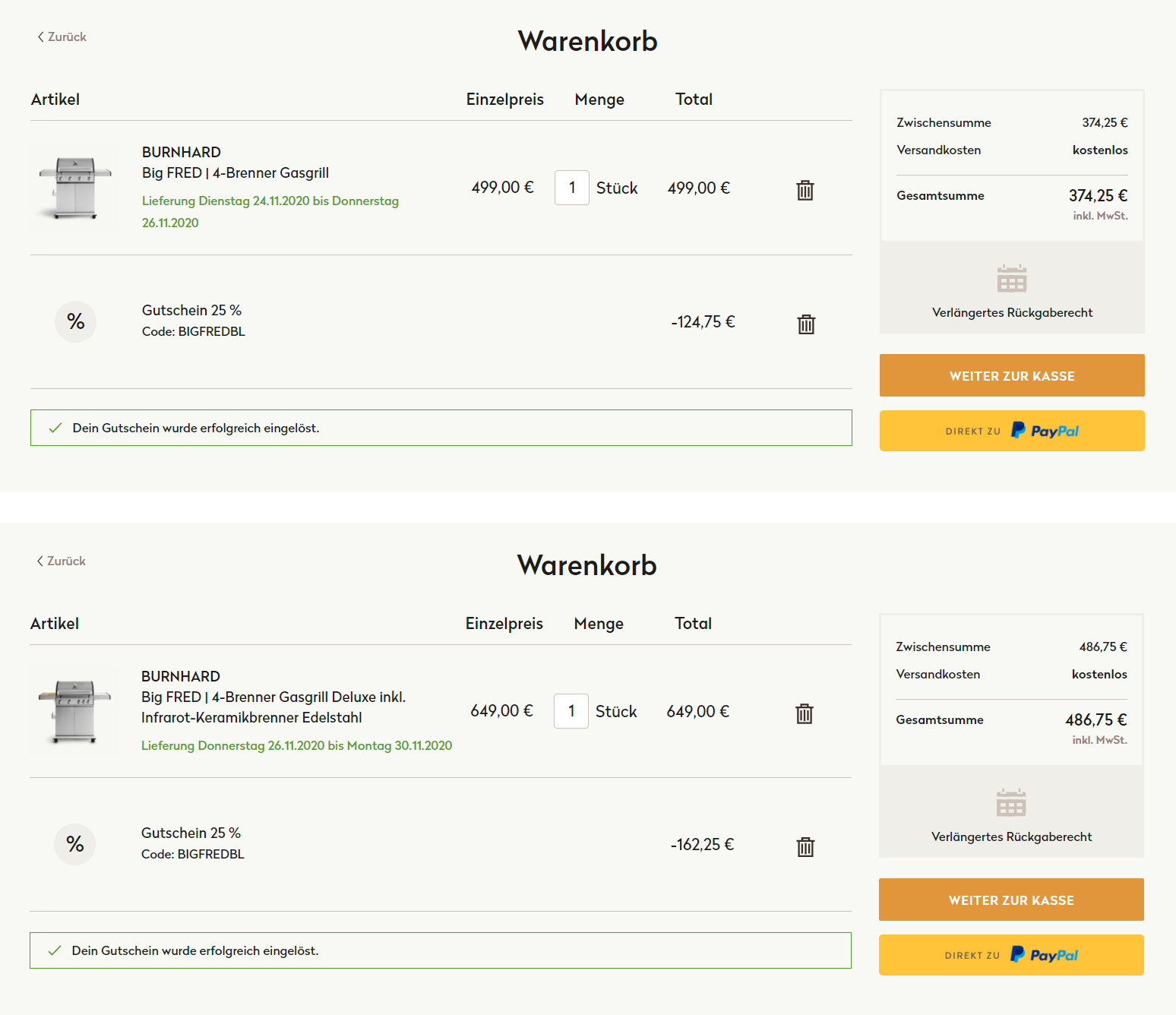1176x1015 pixels.
Task: Click the -124,75 € voucher discount amount
Action: (x=703, y=321)
